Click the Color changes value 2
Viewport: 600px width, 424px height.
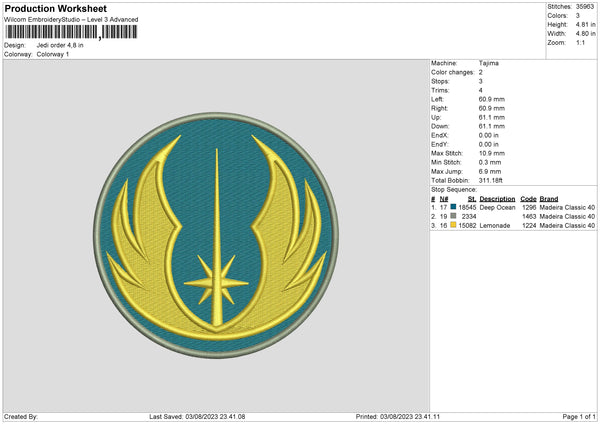click(x=481, y=72)
